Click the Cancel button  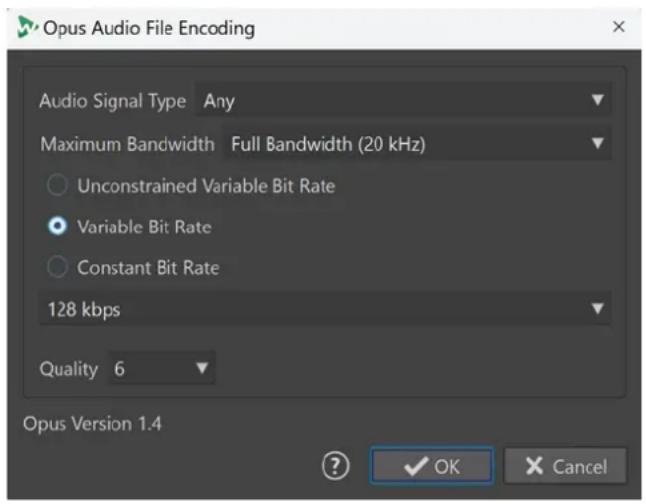(565, 466)
